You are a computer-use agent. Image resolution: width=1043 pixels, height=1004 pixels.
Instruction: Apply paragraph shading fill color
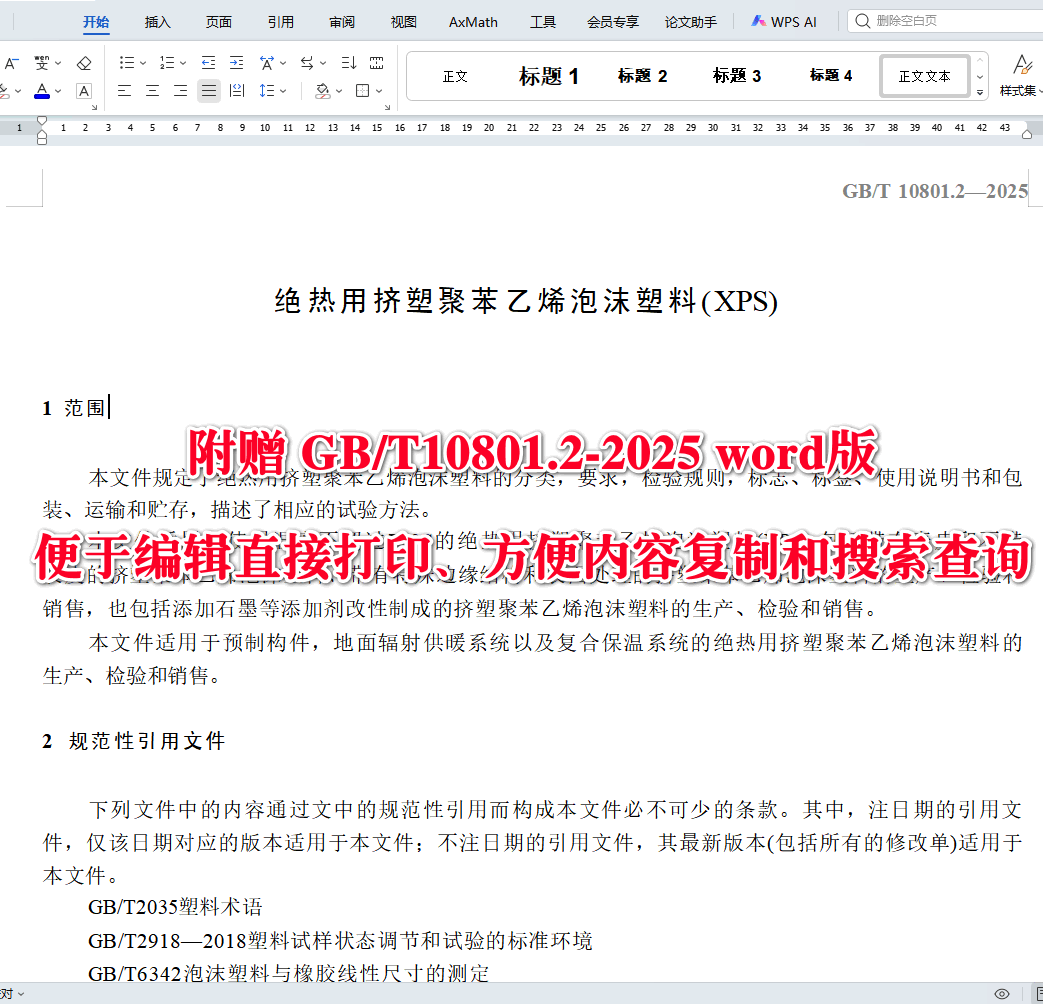point(323,90)
